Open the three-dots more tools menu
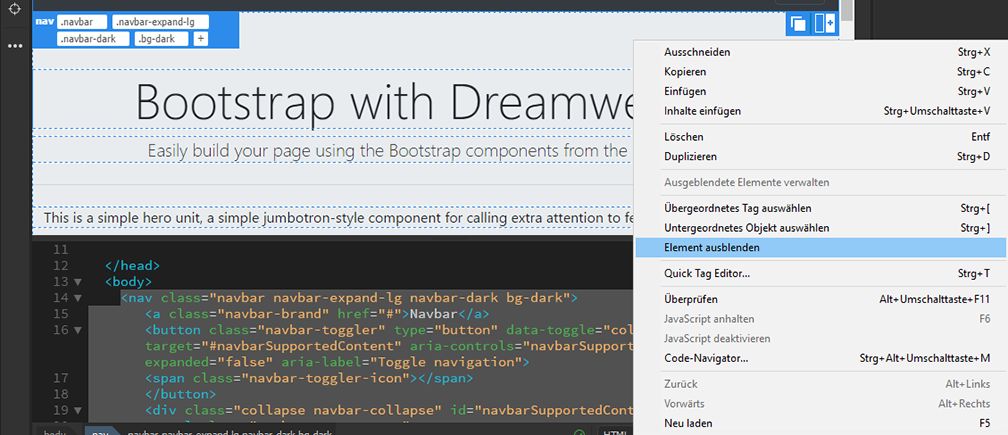The width and height of the screenshot is (1008, 435). [x=15, y=46]
